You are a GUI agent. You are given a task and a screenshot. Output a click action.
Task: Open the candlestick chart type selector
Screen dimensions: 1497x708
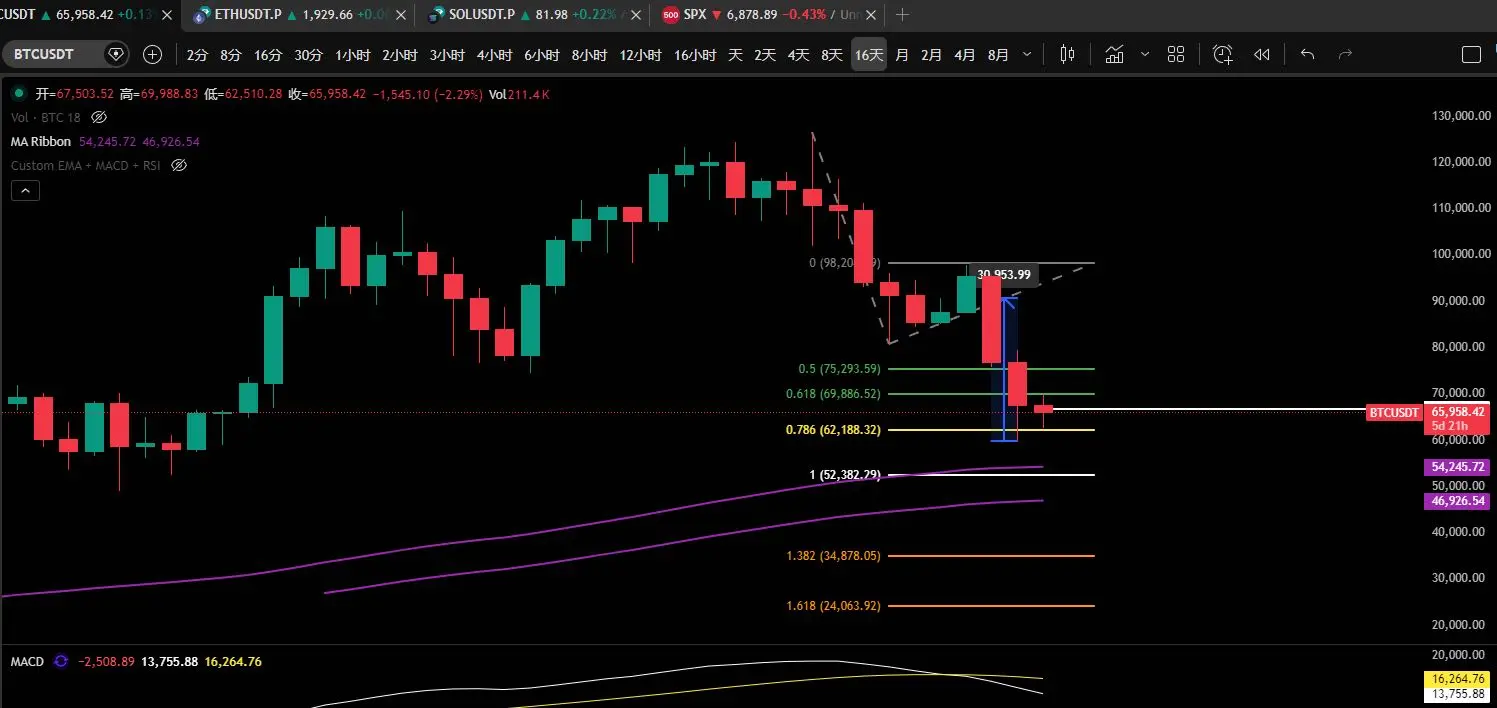pyautogui.click(x=1068, y=55)
